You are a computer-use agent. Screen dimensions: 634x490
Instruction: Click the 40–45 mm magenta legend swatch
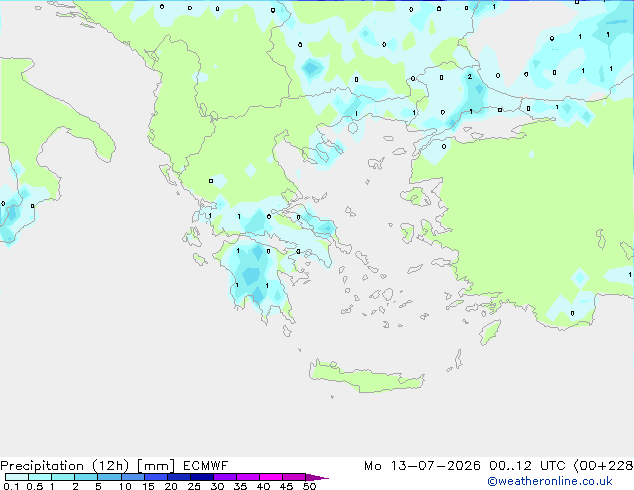coord(271,477)
